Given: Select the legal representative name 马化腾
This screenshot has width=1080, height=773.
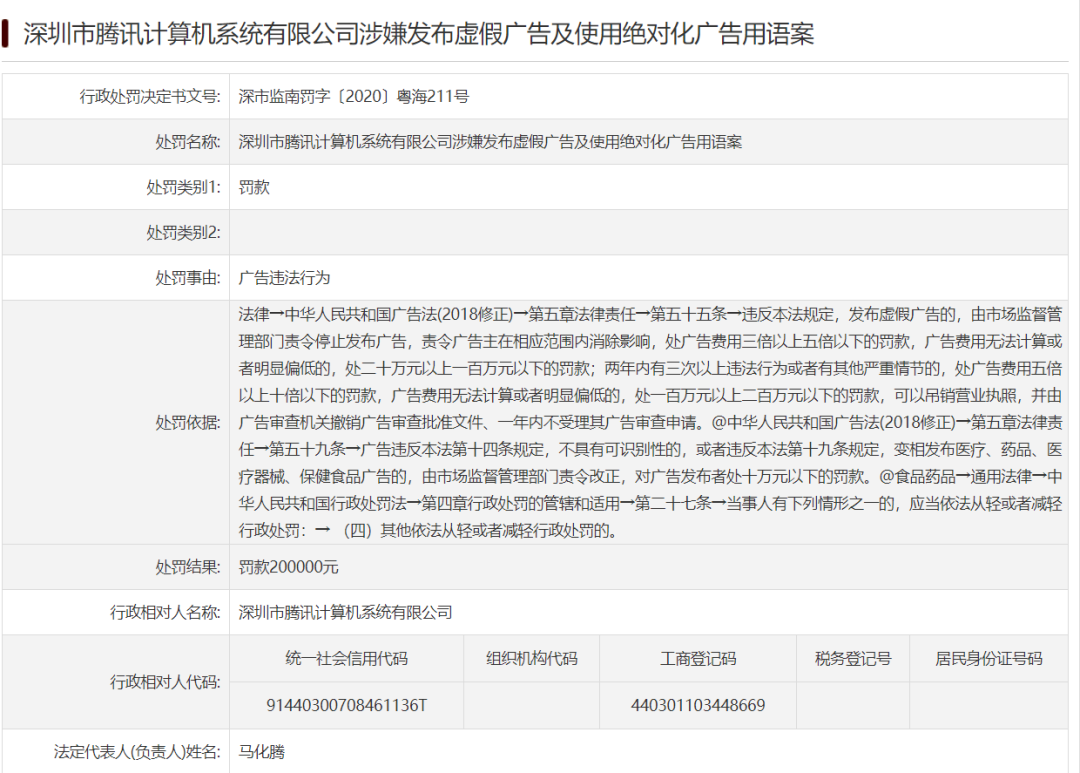Looking at the screenshot, I should (262, 752).
